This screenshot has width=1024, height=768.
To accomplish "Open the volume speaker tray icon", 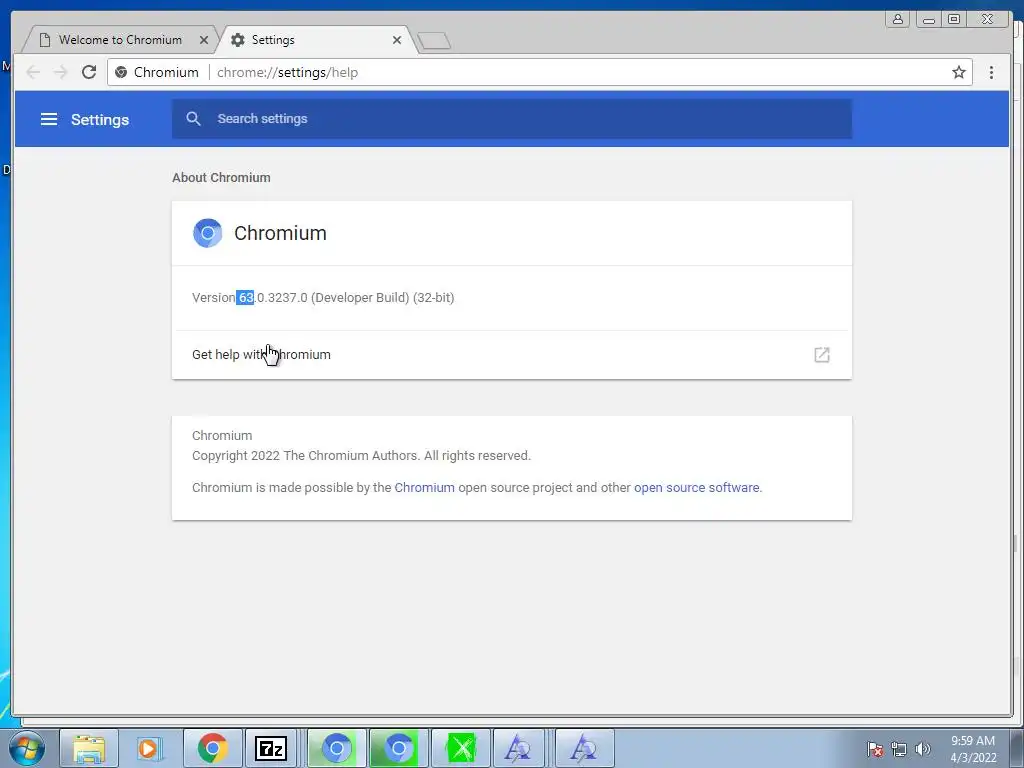I will click(x=922, y=749).
